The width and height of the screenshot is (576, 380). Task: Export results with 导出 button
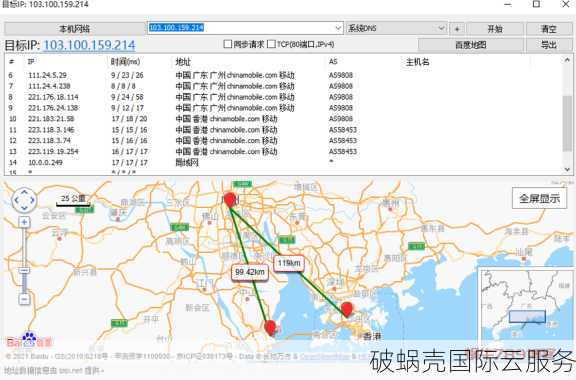pyautogui.click(x=549, y=45)
